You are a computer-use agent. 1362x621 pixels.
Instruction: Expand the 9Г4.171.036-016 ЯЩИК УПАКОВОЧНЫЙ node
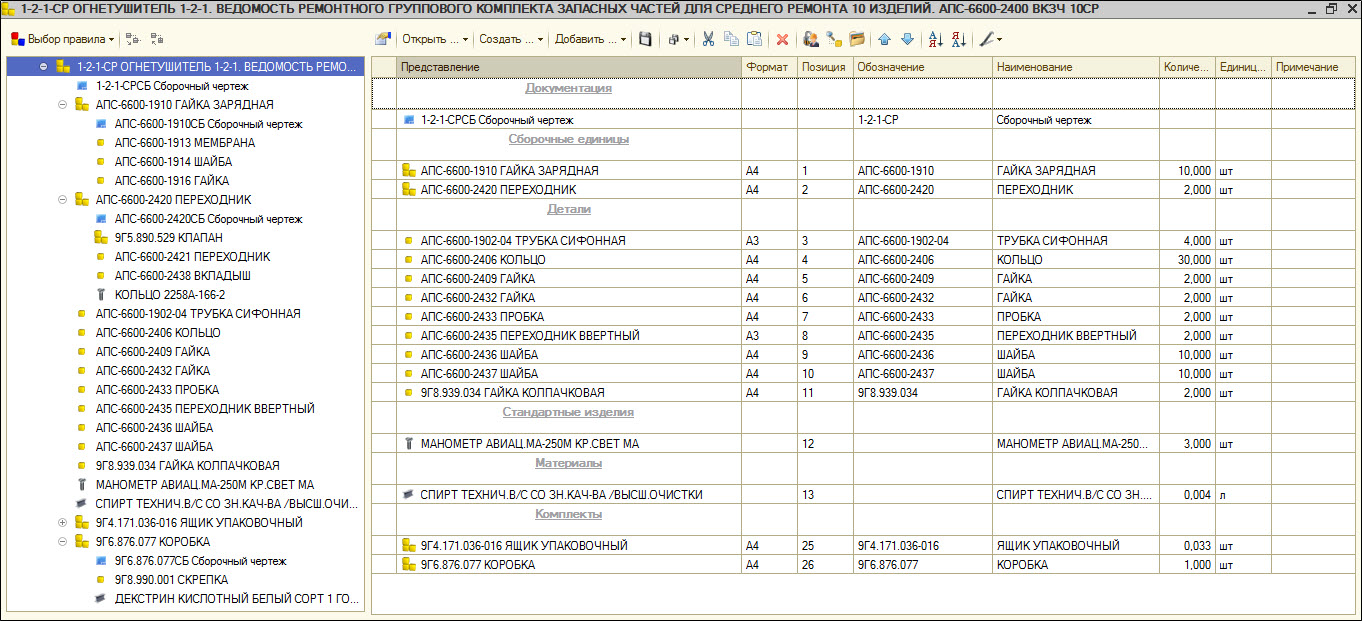(62, 523)
